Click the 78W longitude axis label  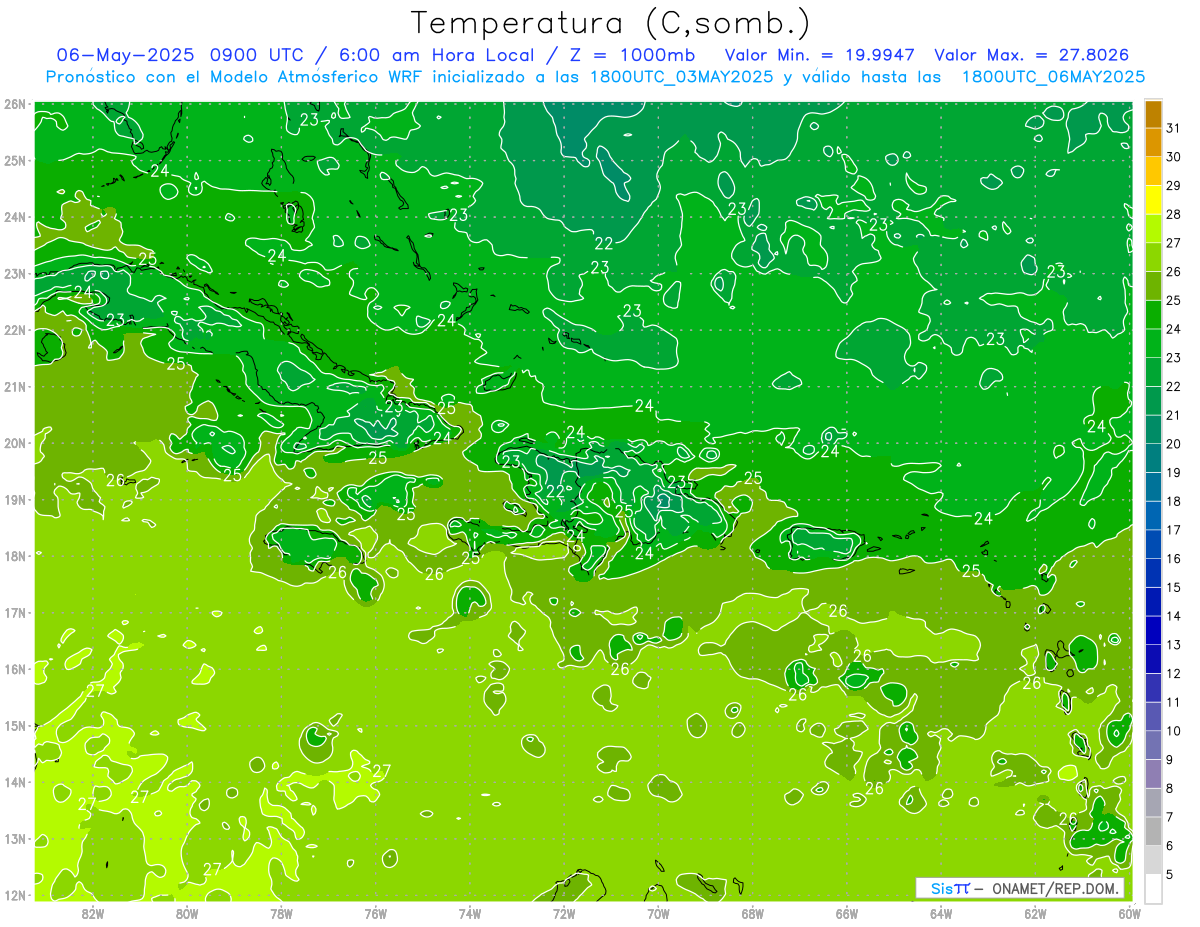[x=281, y=913]
